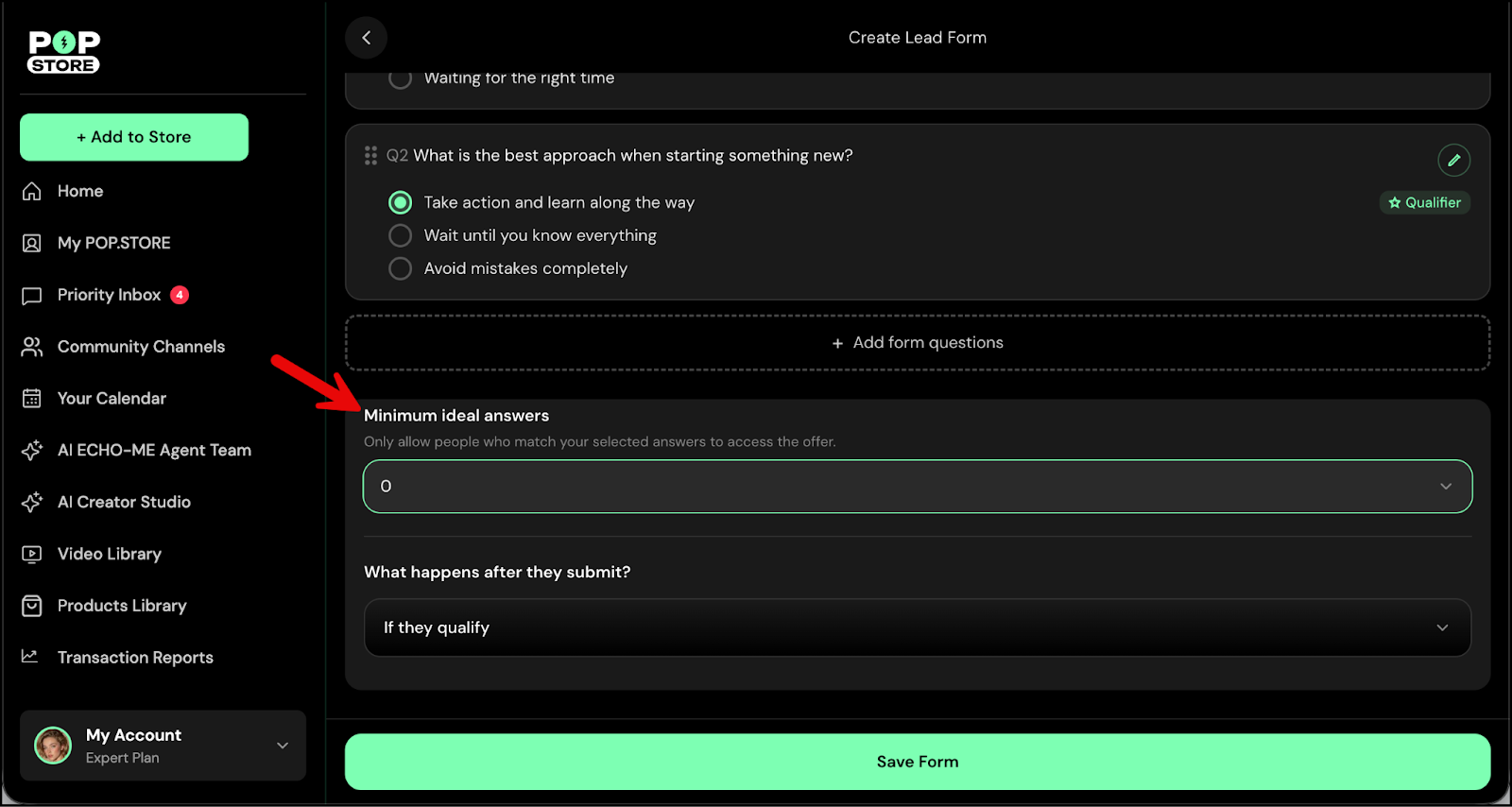
Task: Select "Take action and learn along the way"
Action: pyautogui.click(x=401, y=203)
